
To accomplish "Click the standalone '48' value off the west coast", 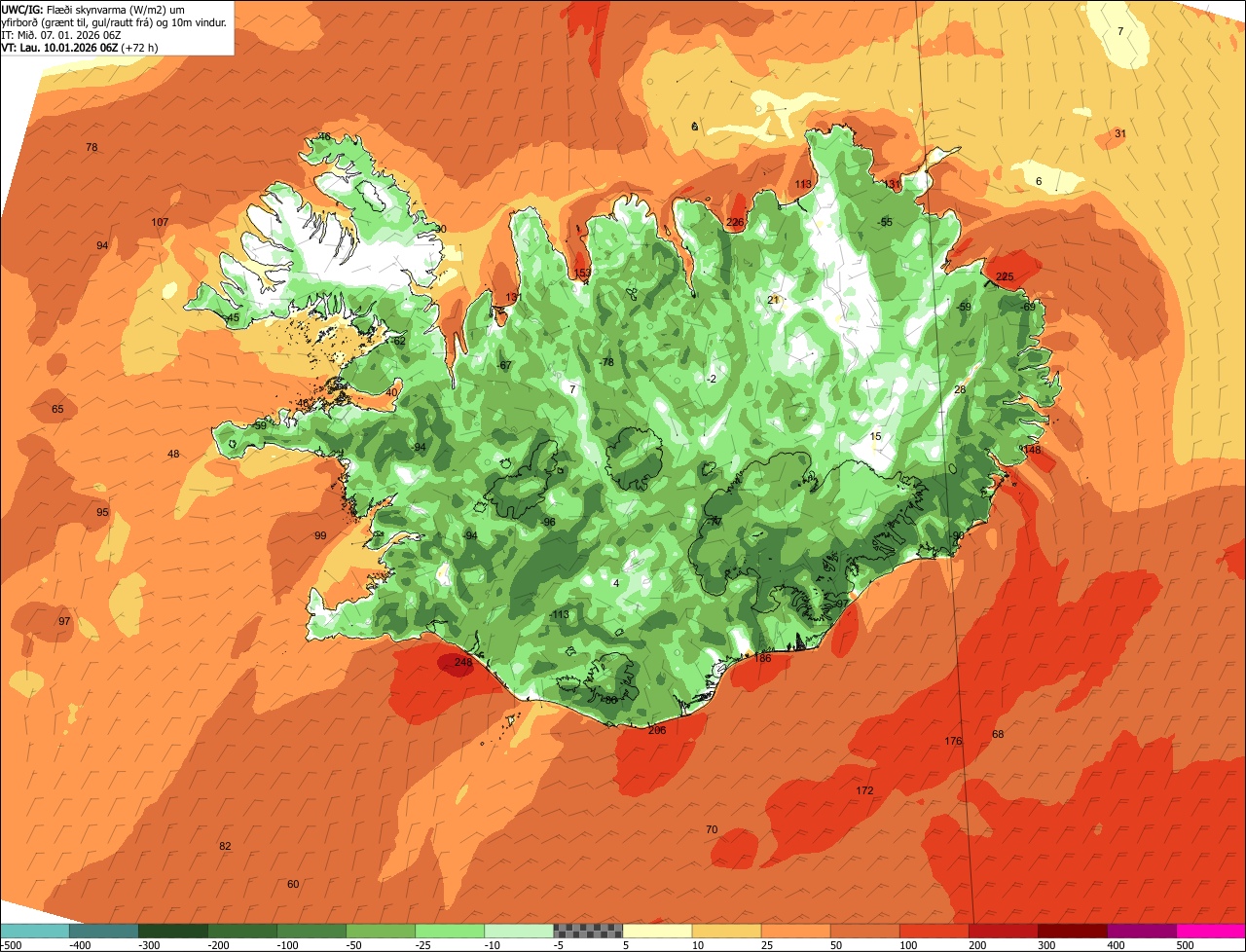I will coord(173,455).
